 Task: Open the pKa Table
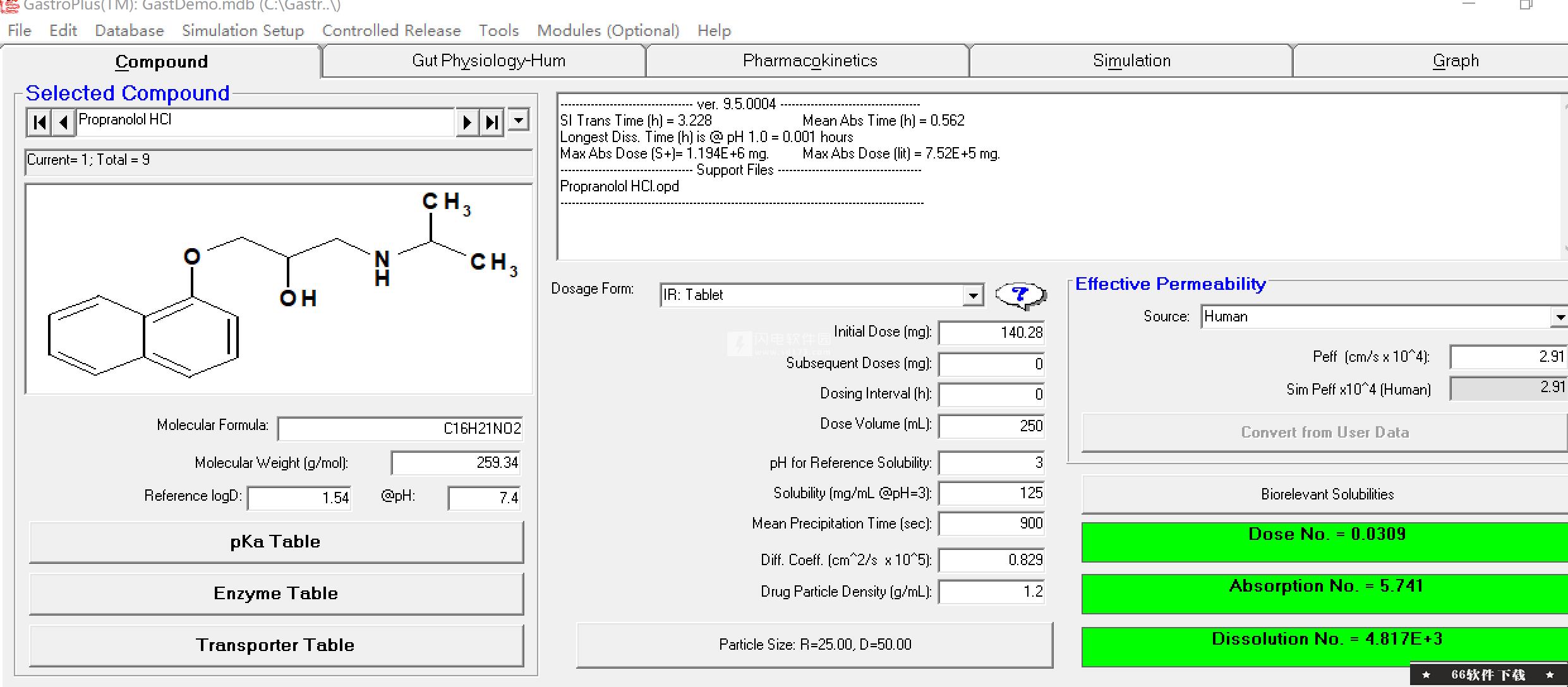[276, 542]
